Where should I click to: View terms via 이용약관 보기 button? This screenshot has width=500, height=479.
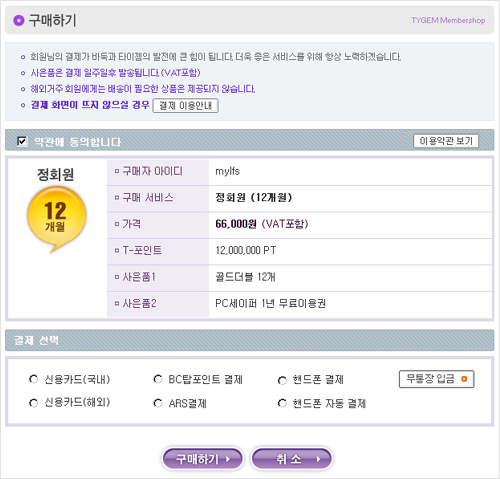pos(446,141)
